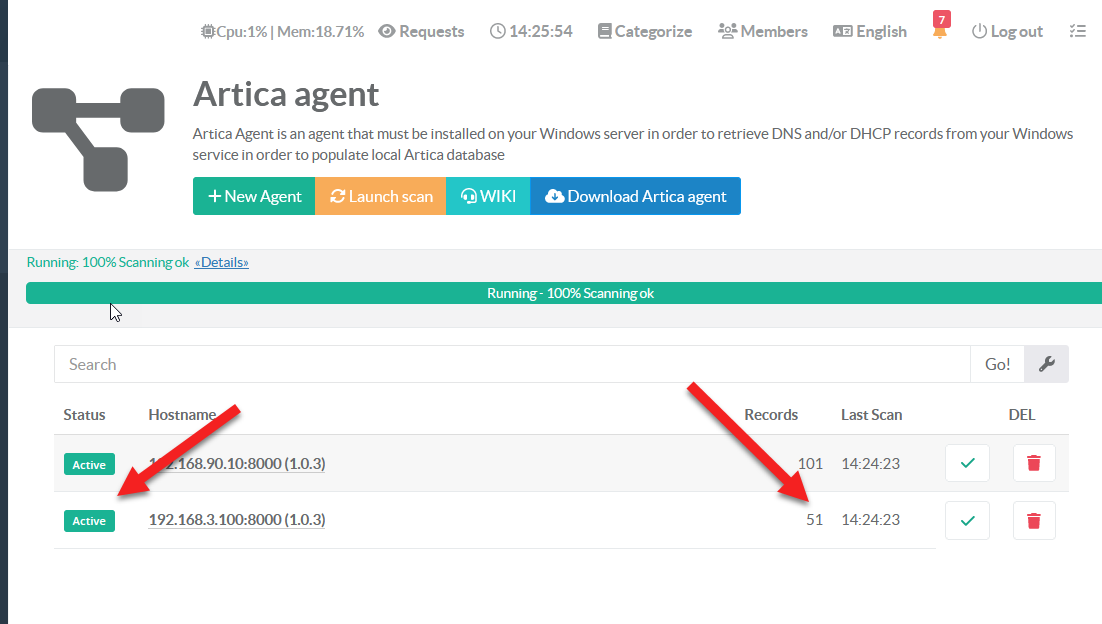Click the Running 100% Scanning ok progress bar
The width and height of the screenshot is (1102, 624).
point(570,293)
